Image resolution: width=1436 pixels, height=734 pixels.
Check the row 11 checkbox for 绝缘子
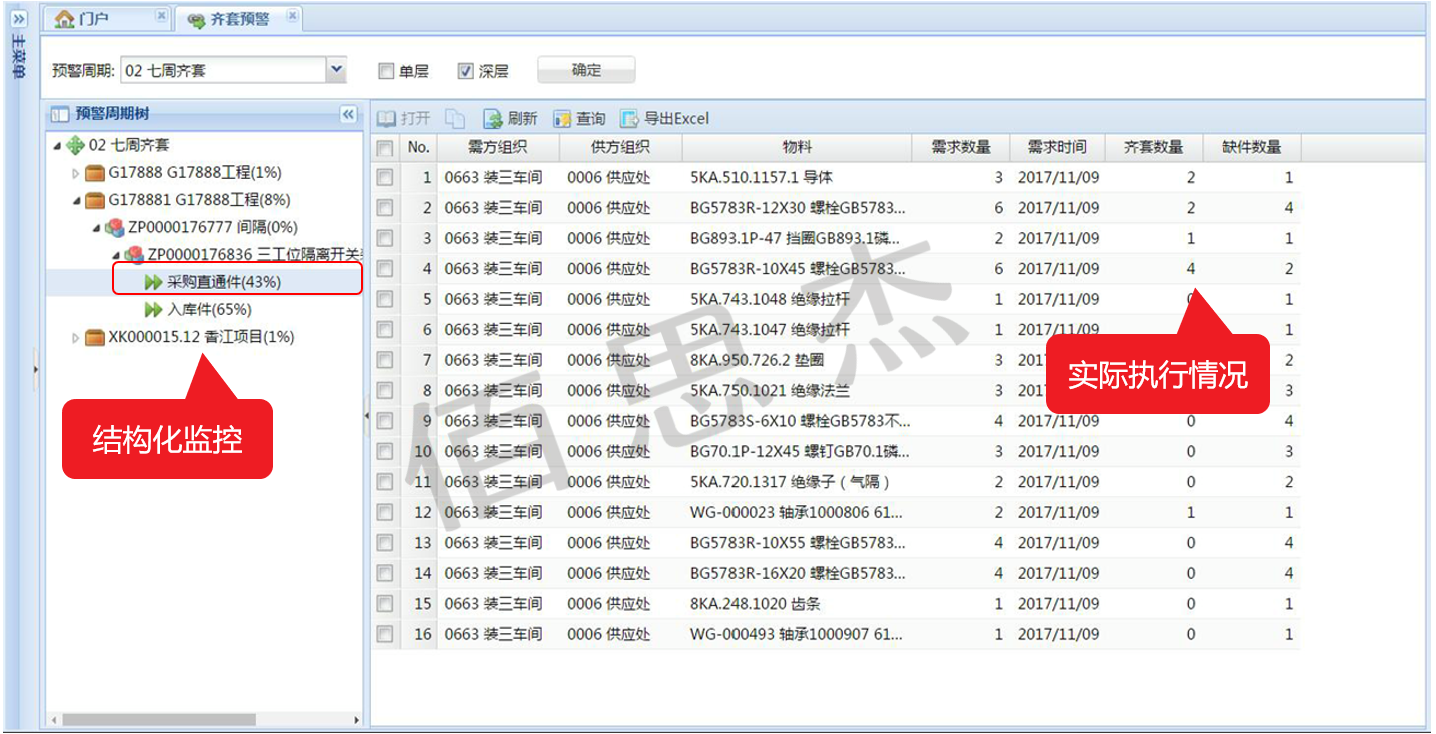(x=384, y=482)
